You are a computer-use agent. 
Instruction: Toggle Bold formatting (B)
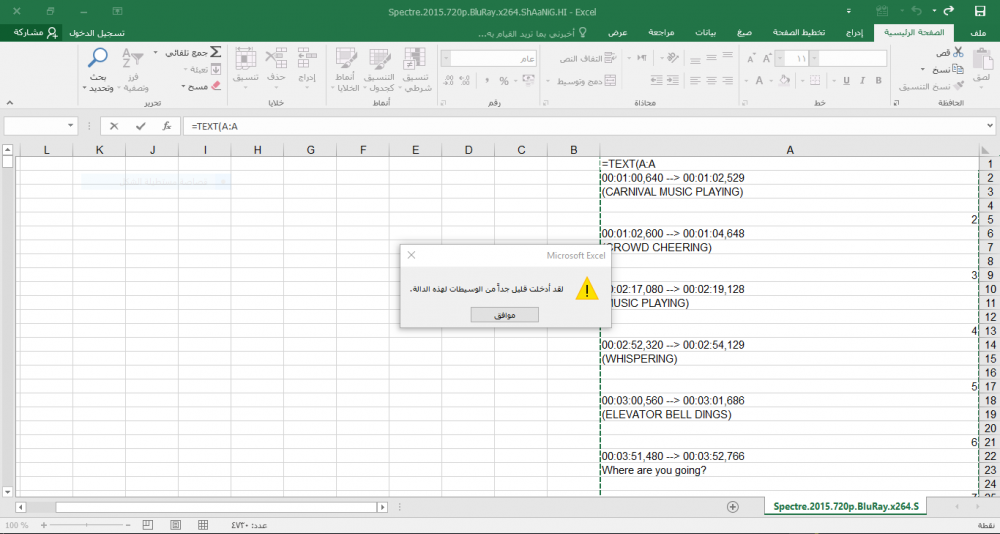(x=879, y=80)
